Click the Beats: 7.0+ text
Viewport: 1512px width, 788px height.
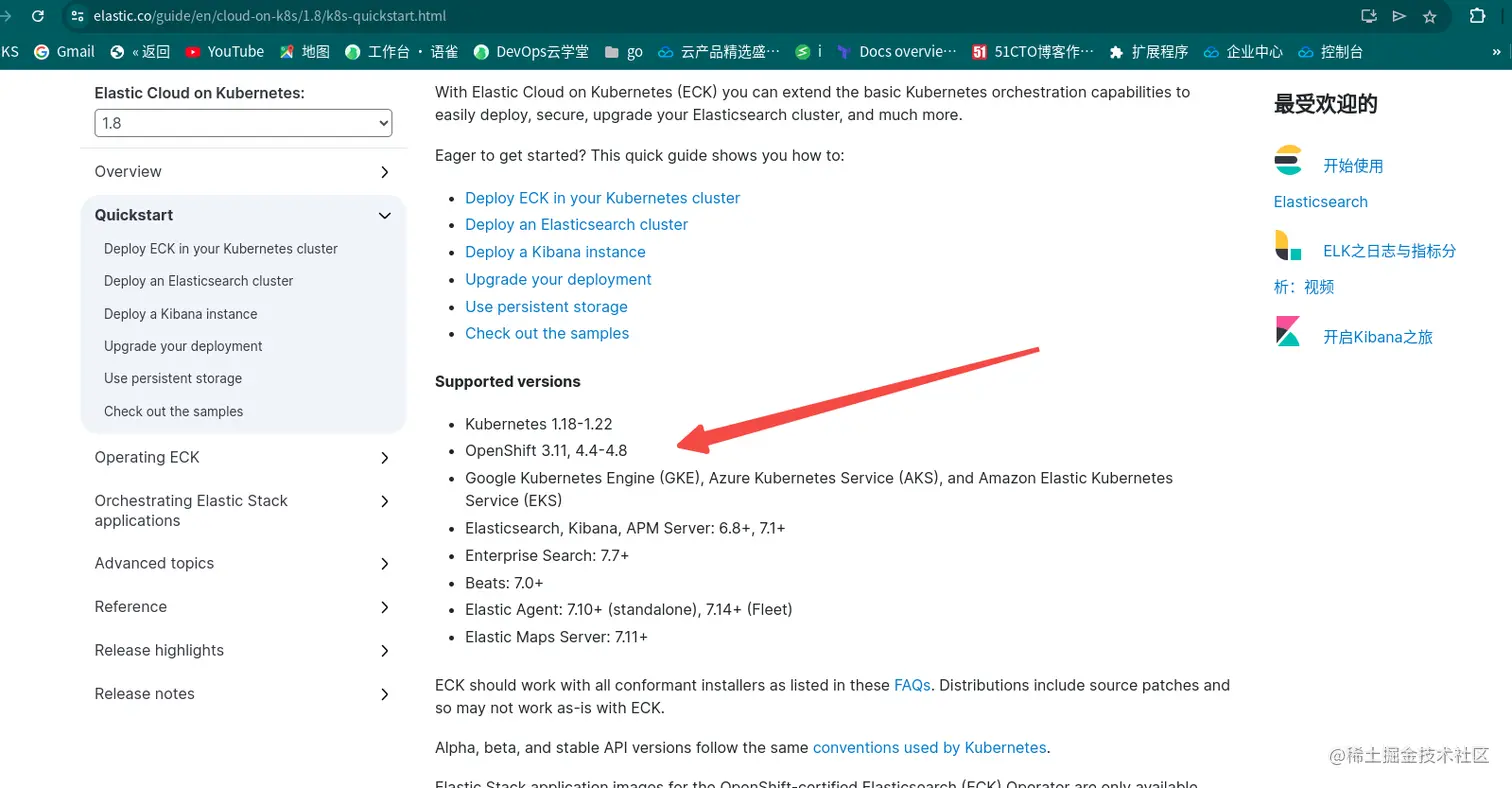pyautogui.click(x=504, y=582)
